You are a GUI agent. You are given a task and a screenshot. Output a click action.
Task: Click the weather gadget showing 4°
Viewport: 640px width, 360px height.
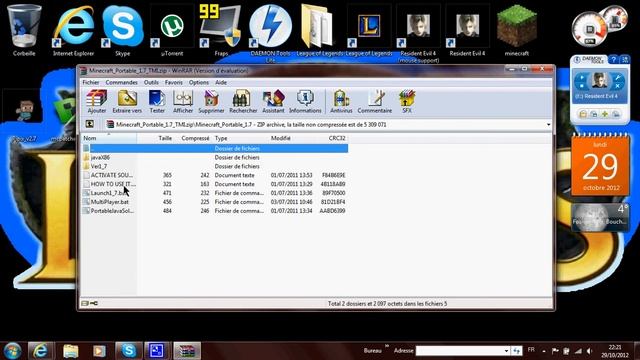pyautogui.click(x=600, y=217)
